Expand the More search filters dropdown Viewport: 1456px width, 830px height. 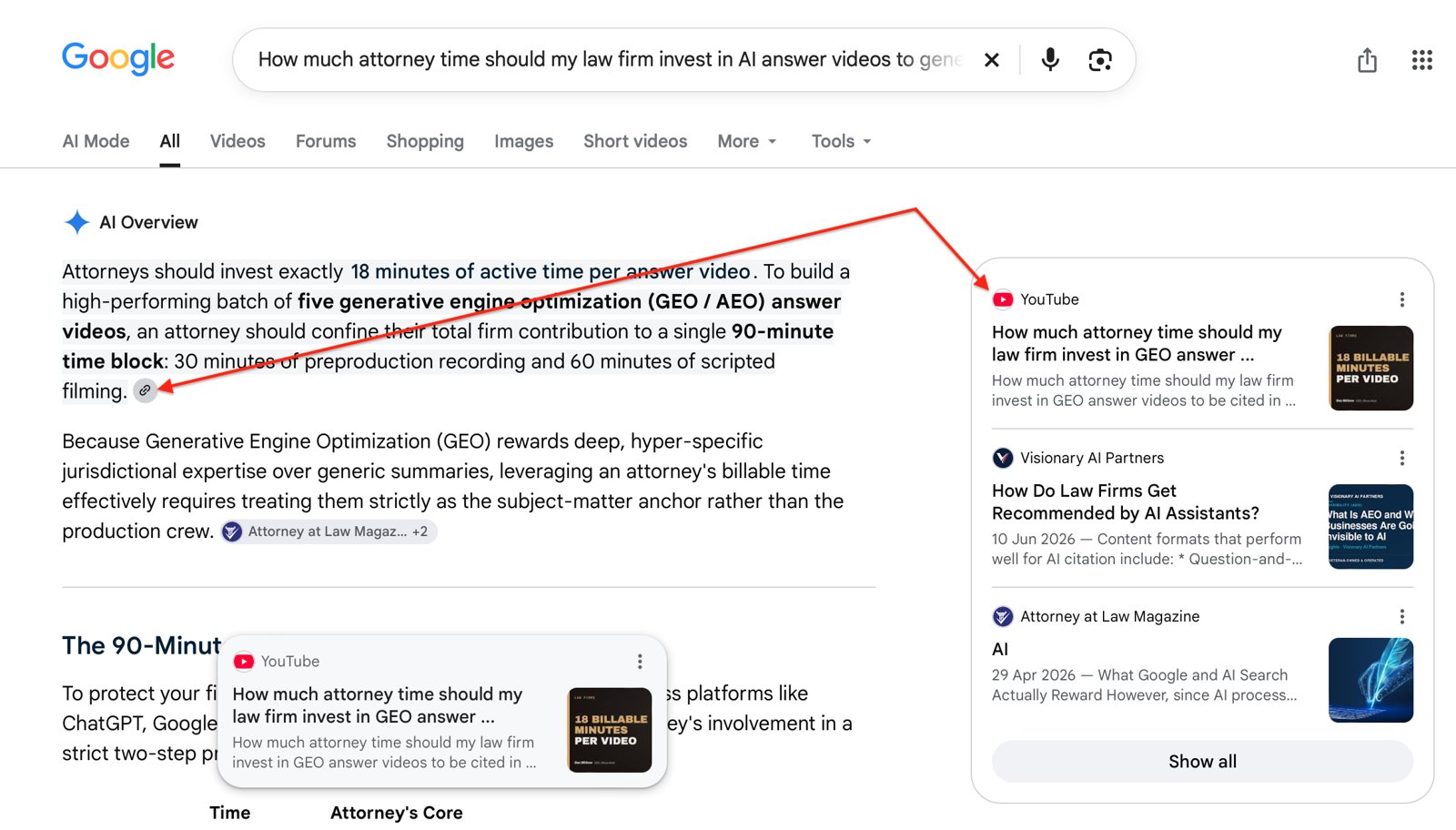(x=747, y=141)
